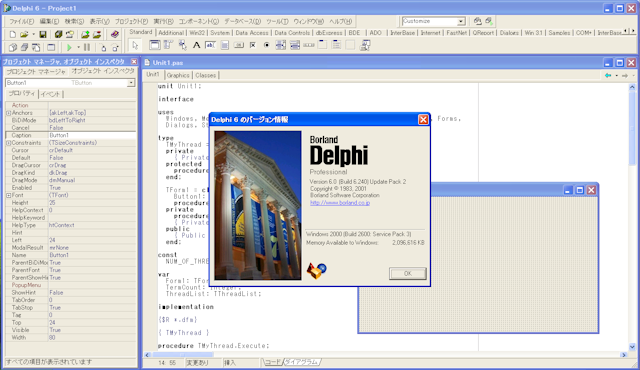Click the Add file to project icon
This screenshot has width=640, height=370.
point(85,35)
